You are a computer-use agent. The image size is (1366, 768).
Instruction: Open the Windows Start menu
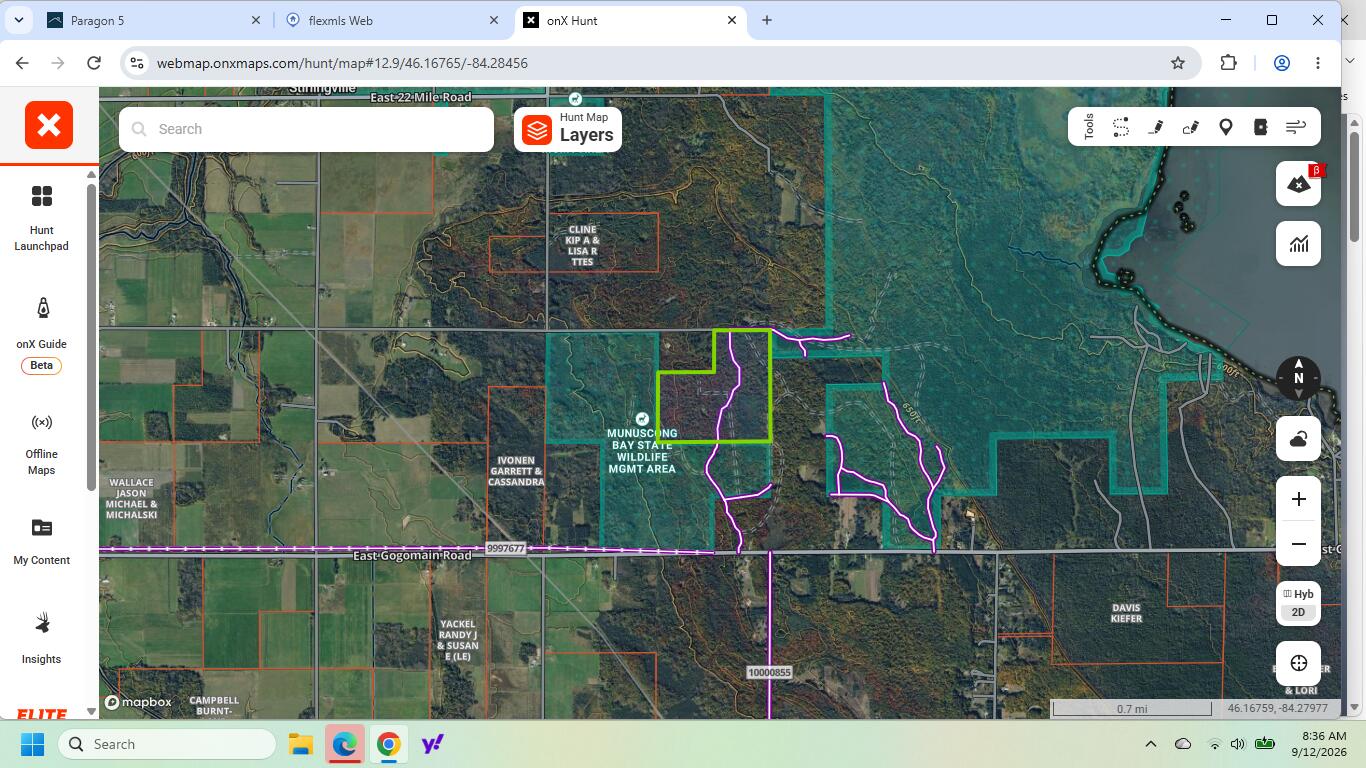point(32,744)
